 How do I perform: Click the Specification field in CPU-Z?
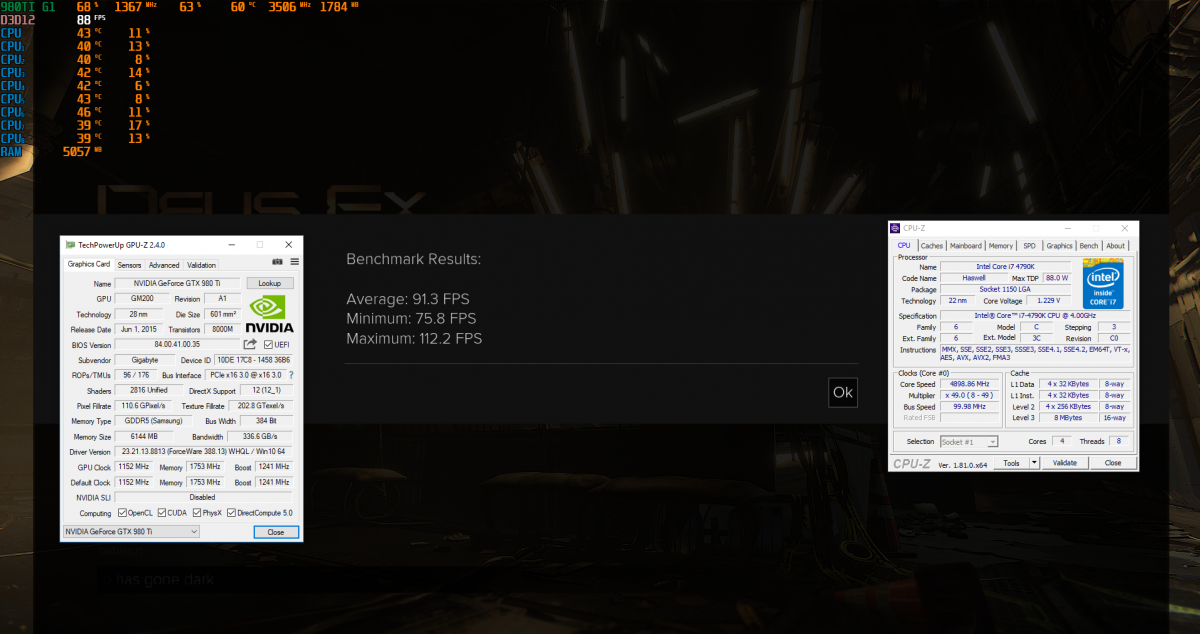[1033, 316]
